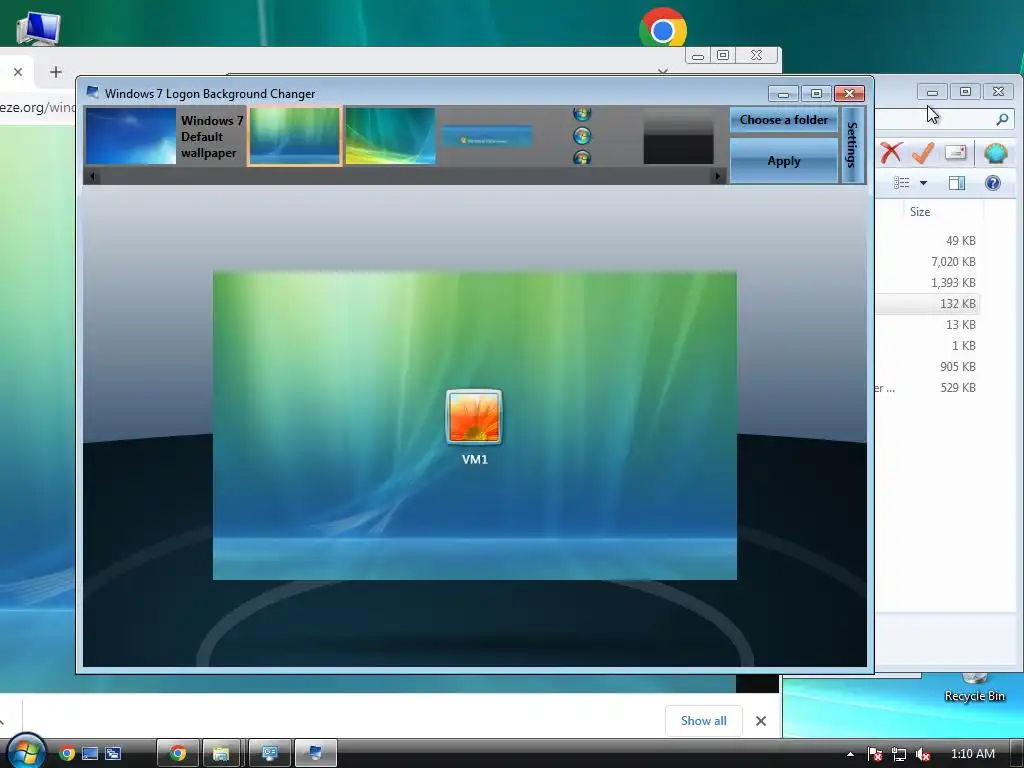The image size is (1024, 768).
Task: Dismiss the downloads bar with X
Action: (761, 721)
